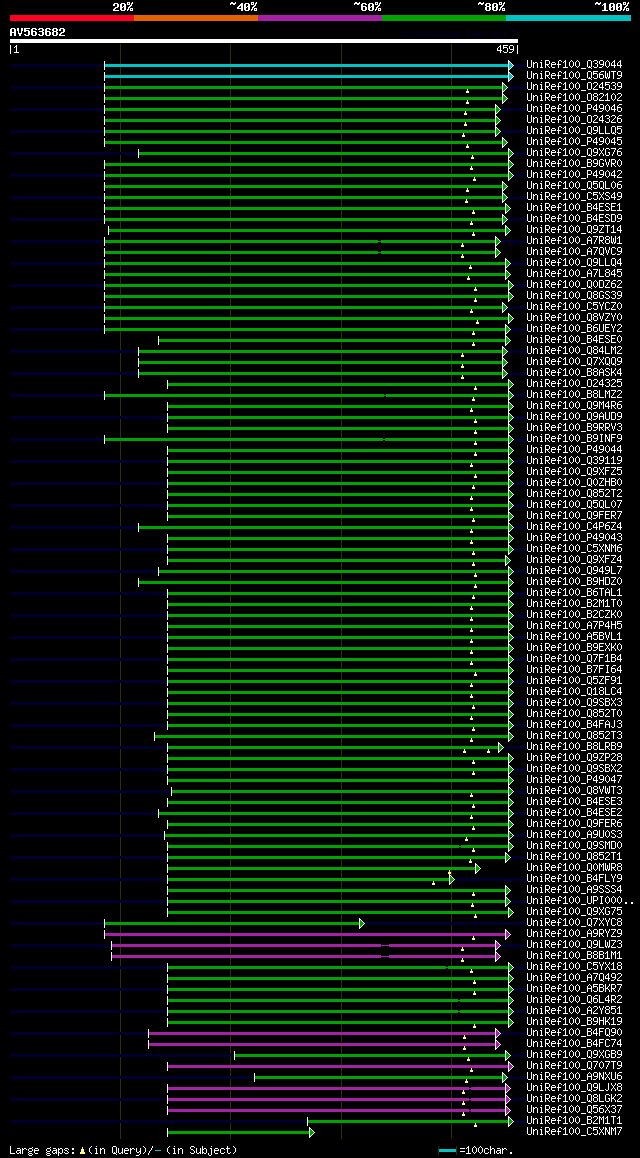Open hit UniRef100_O24539

pyautogui.click(x=574, y=86)
